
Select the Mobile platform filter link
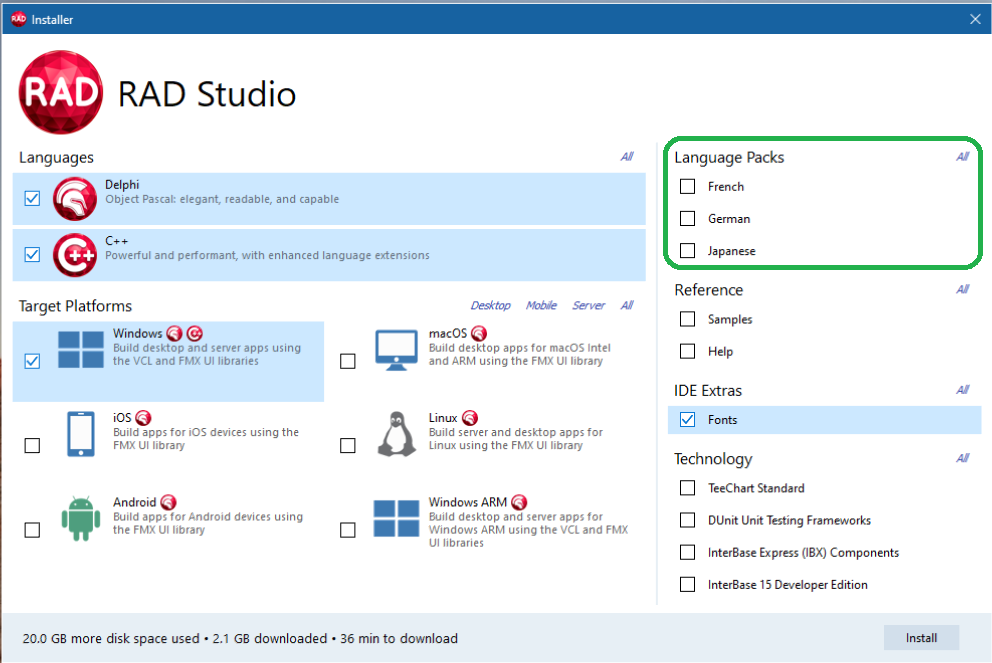(x=541, y=306)
